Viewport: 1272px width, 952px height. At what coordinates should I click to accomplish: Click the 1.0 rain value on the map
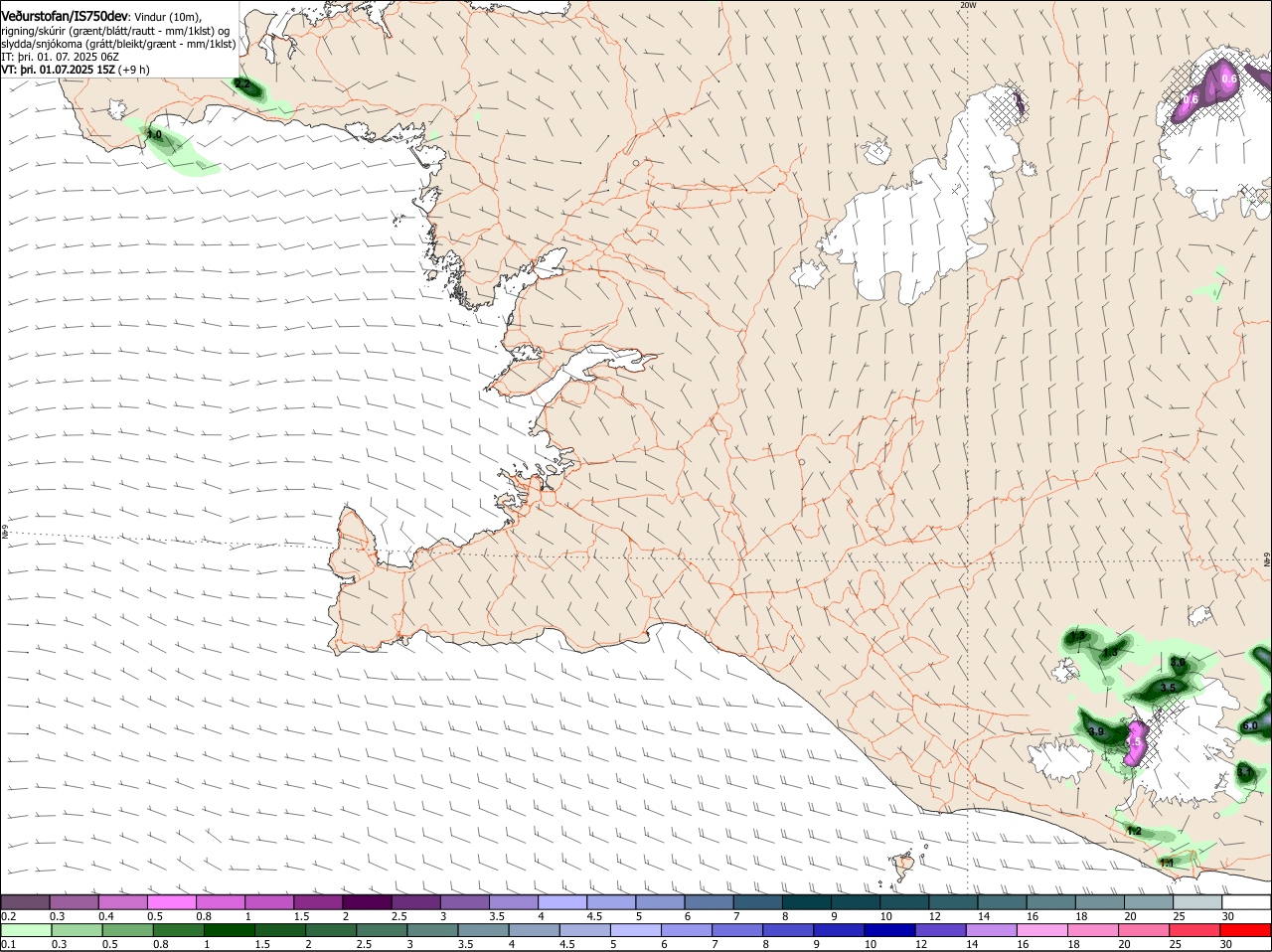[154, 134]
